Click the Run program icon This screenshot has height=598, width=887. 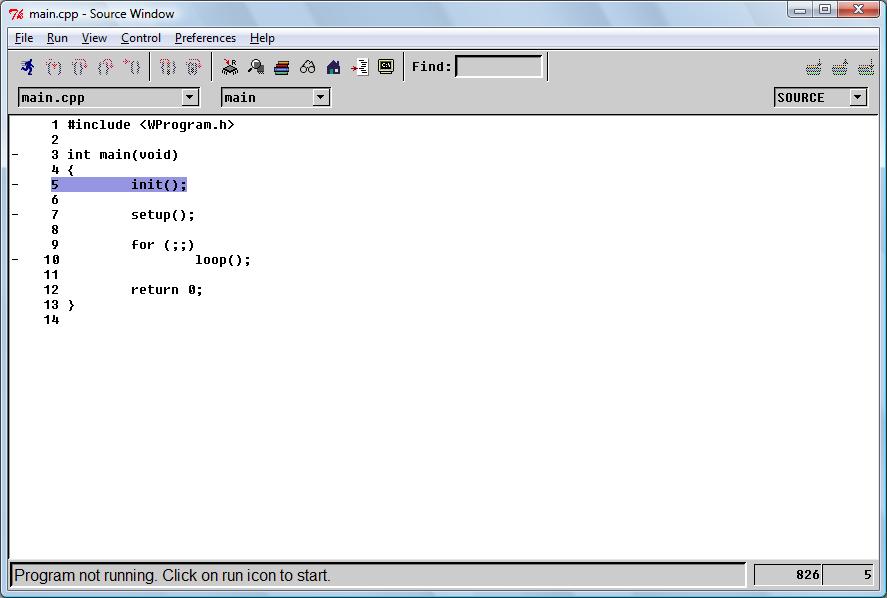pos(27,67)
